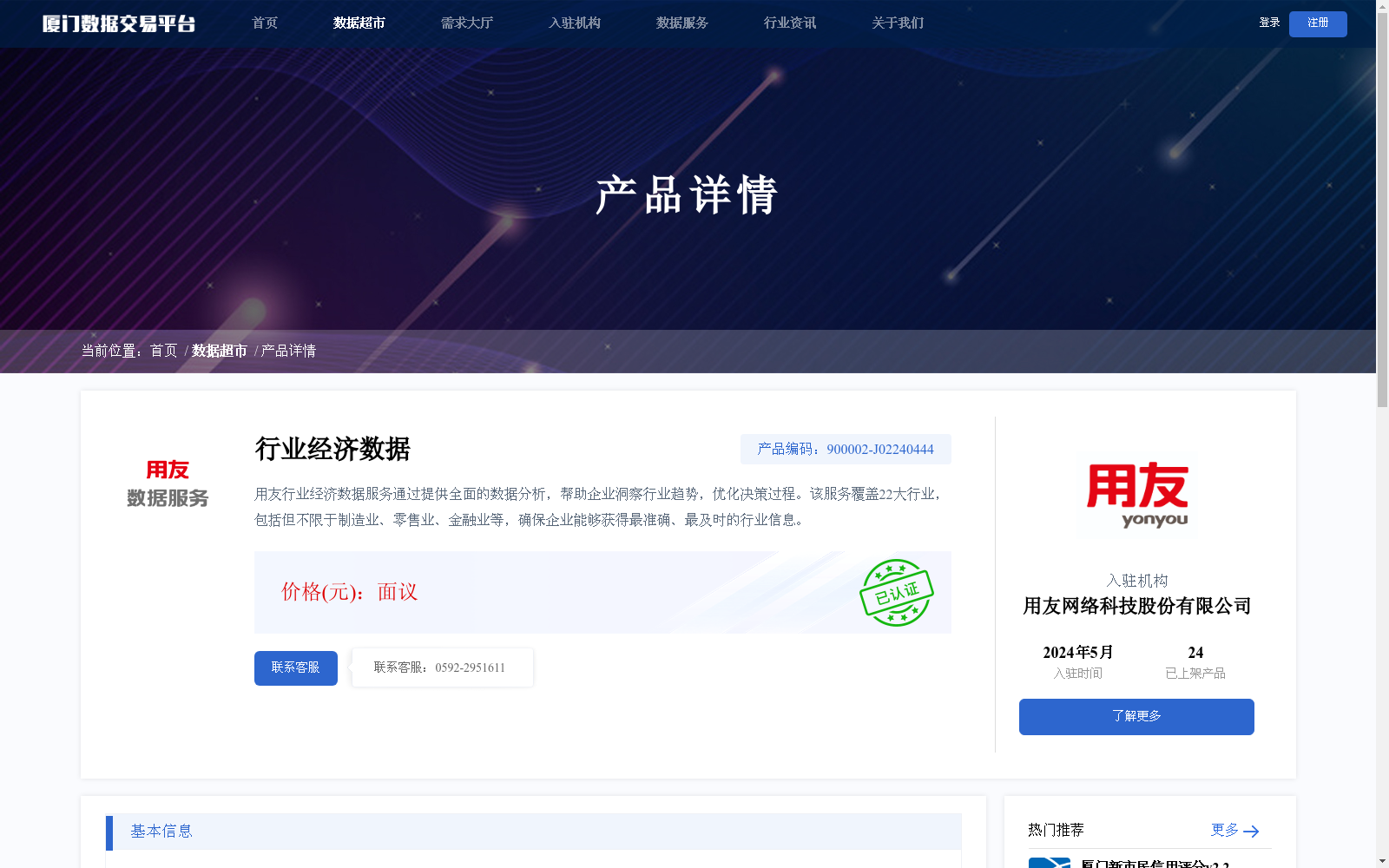Click the 联系客服 button
Image resolution: width=1389 pixels, height=868 pixels.
(x=296, y=668)
